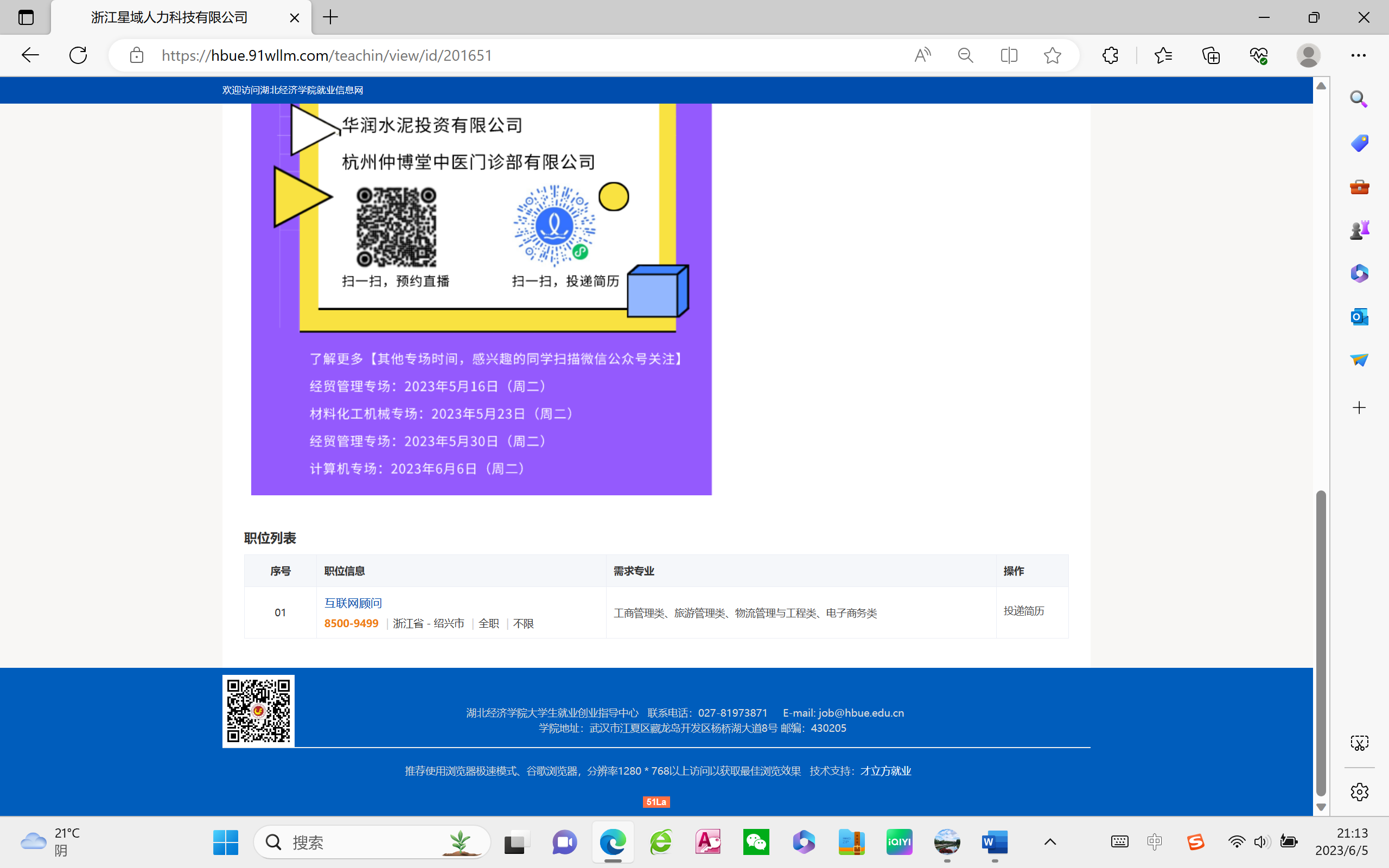Viewport: 1389px width, 868px height.
Task: Open the Extensions puzzle icon
Action: tap(1110, 55)
